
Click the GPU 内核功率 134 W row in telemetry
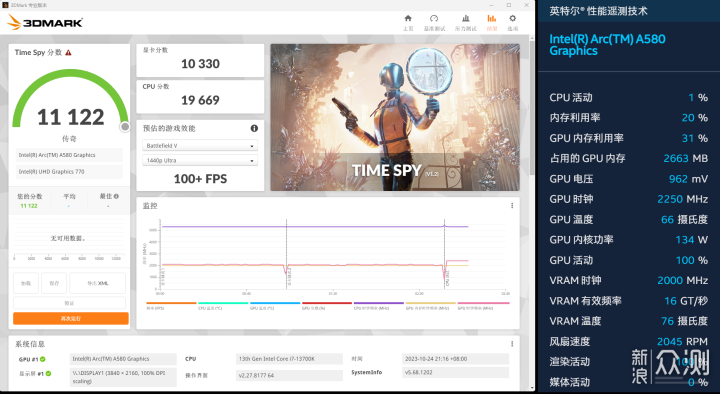point(628,240)
